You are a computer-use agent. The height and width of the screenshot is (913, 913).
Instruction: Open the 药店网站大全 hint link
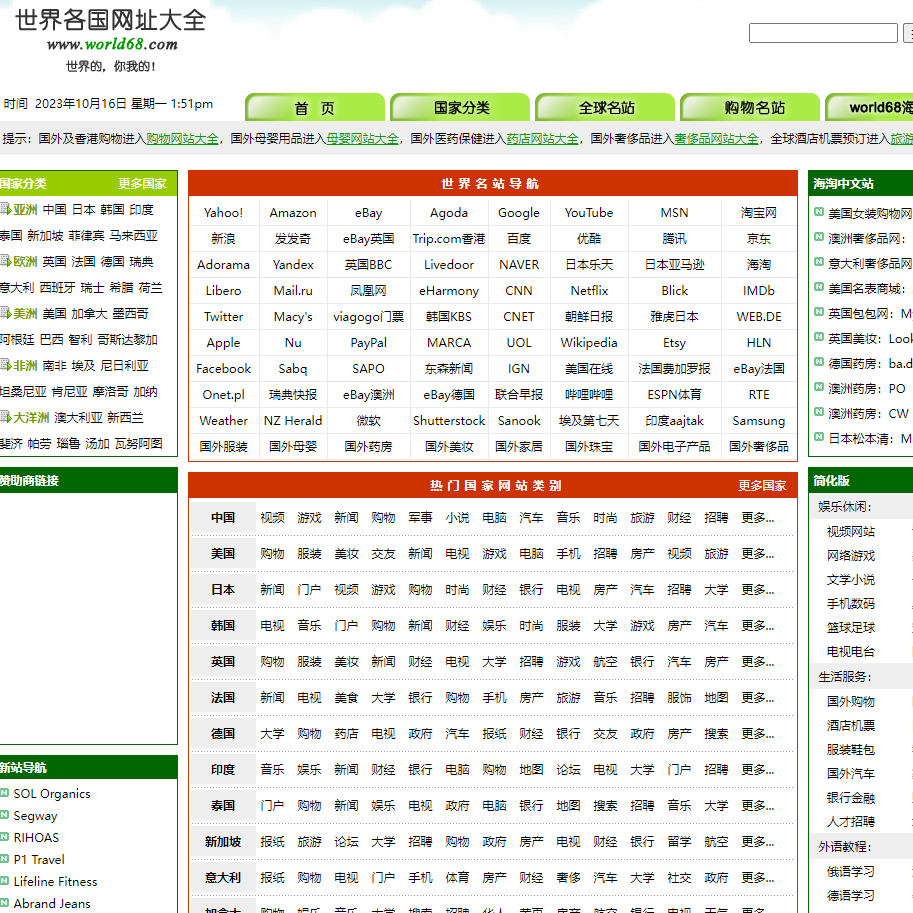tap(542, 139)
